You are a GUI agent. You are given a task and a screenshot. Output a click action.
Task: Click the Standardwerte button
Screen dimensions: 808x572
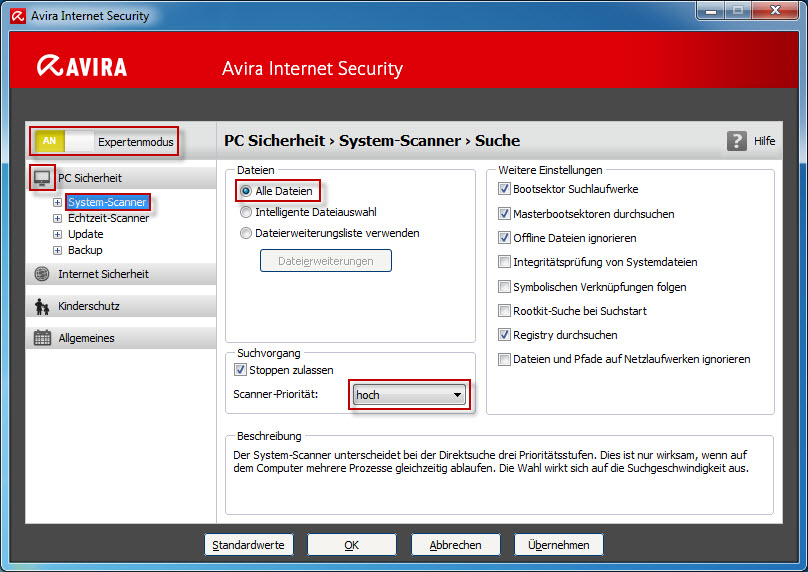[x=249, y=545]
